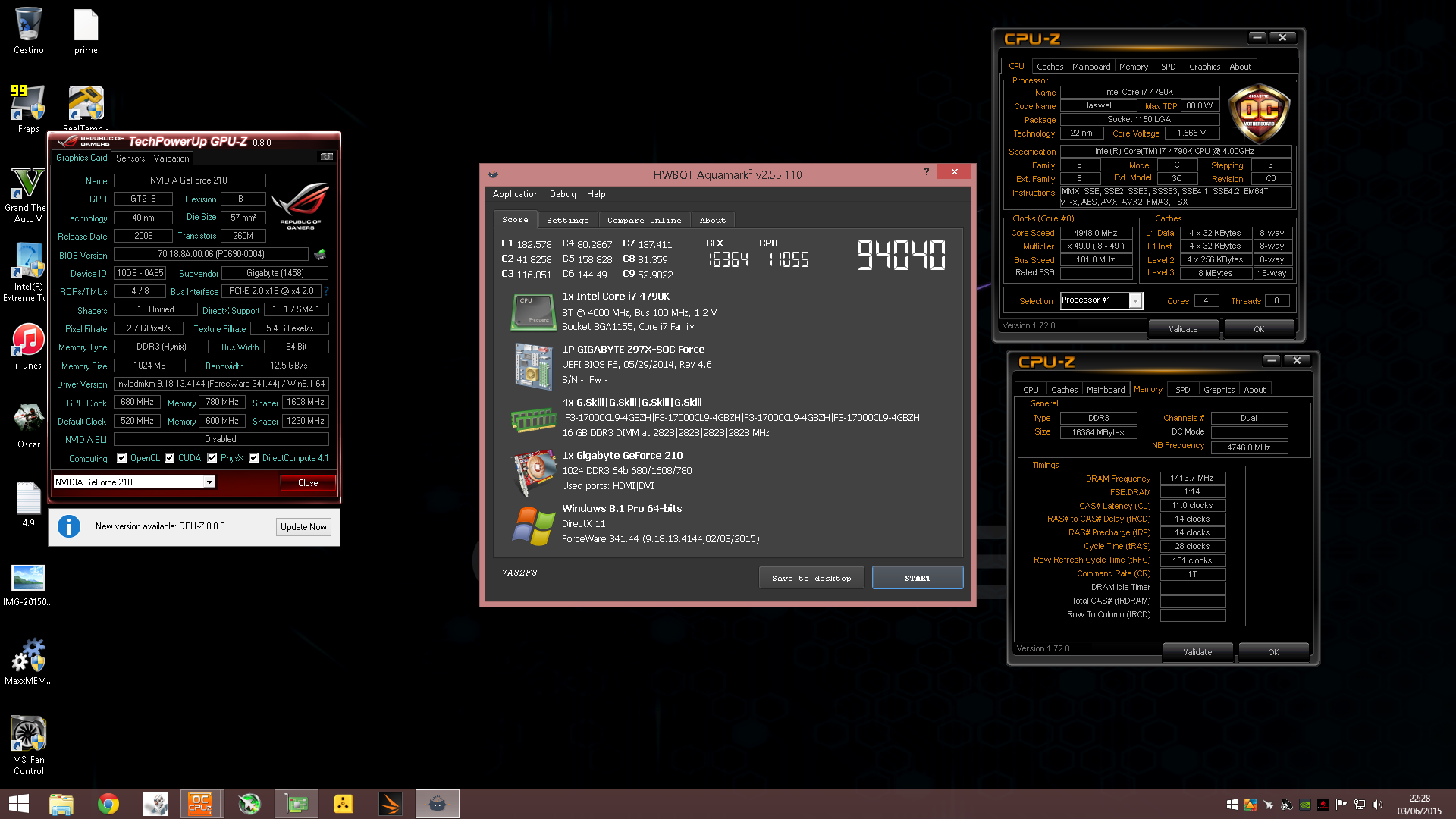The image size is (1456, 819).
Task: Open Intel Extreme Tuning shortcut
Action: tap(28, 273)
